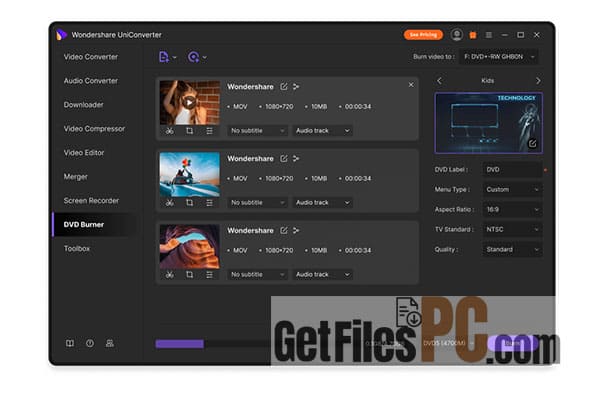Open No subtitle dropdown of first video

pyautogui.click(x=257, y=131)
